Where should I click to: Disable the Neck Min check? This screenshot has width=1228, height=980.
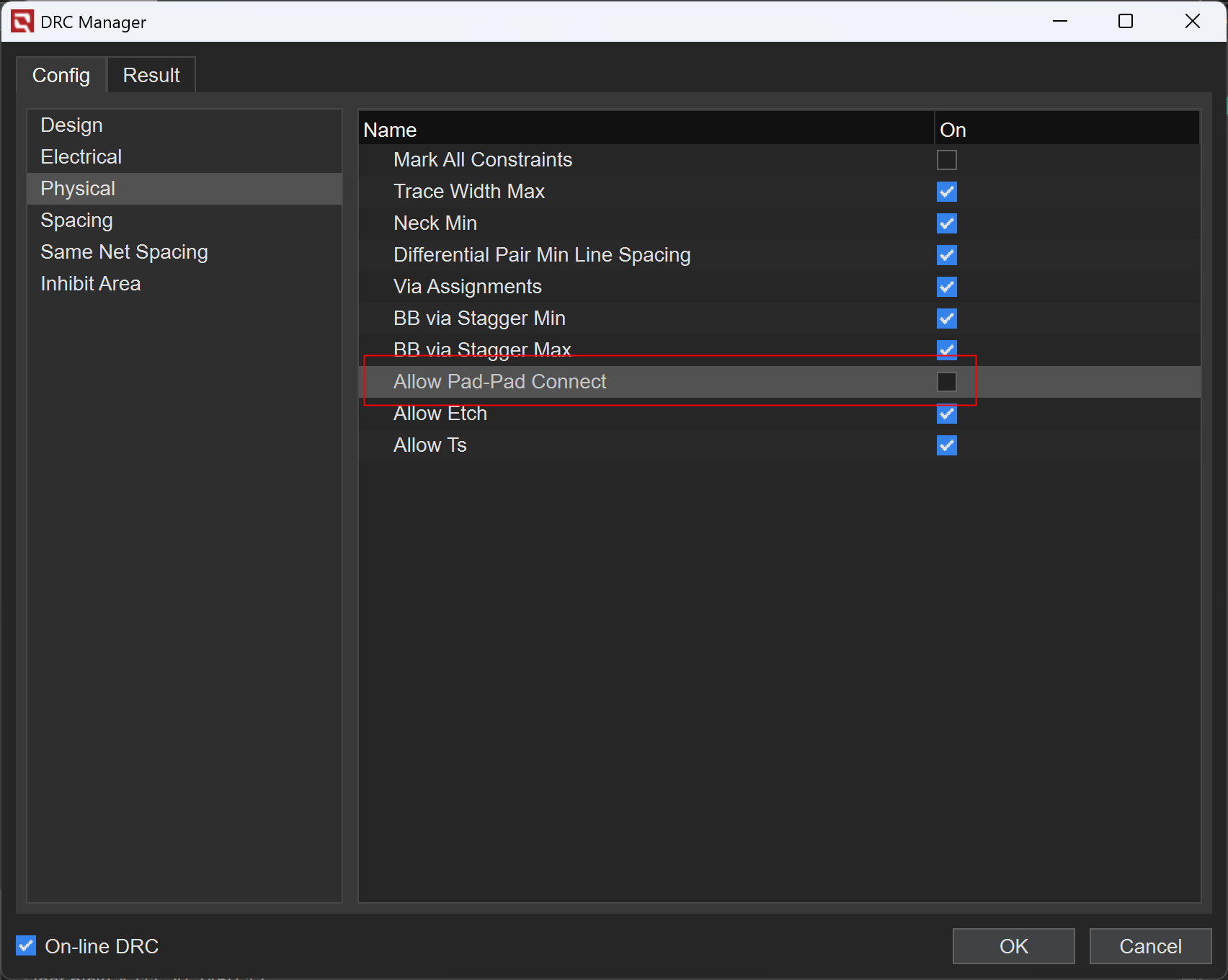(946, 223)
